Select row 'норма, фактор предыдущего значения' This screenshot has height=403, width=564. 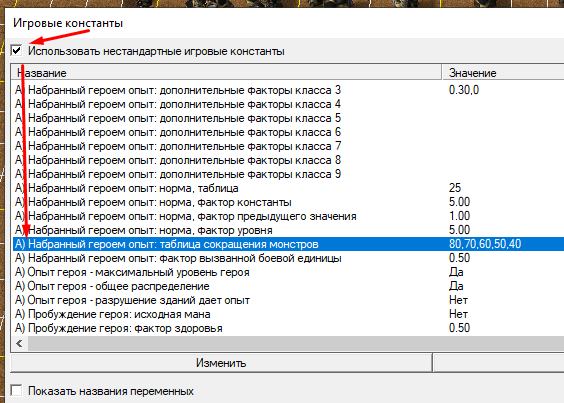click(288, 216)
